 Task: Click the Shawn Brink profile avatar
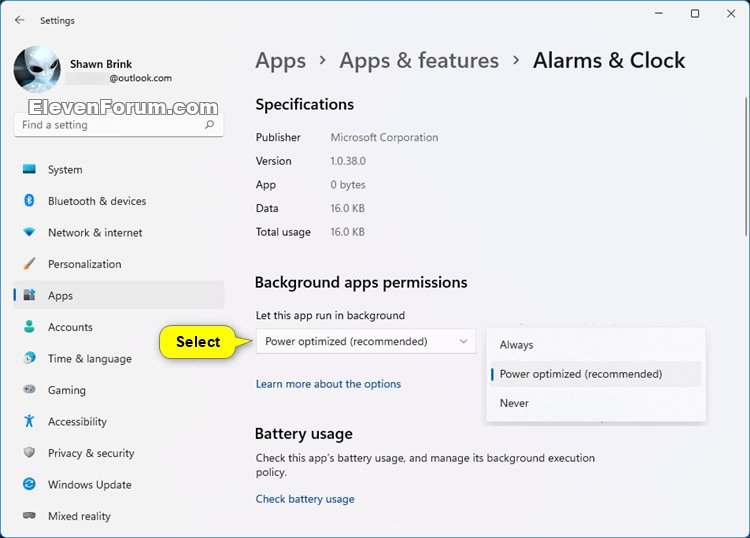coord(37,69)
